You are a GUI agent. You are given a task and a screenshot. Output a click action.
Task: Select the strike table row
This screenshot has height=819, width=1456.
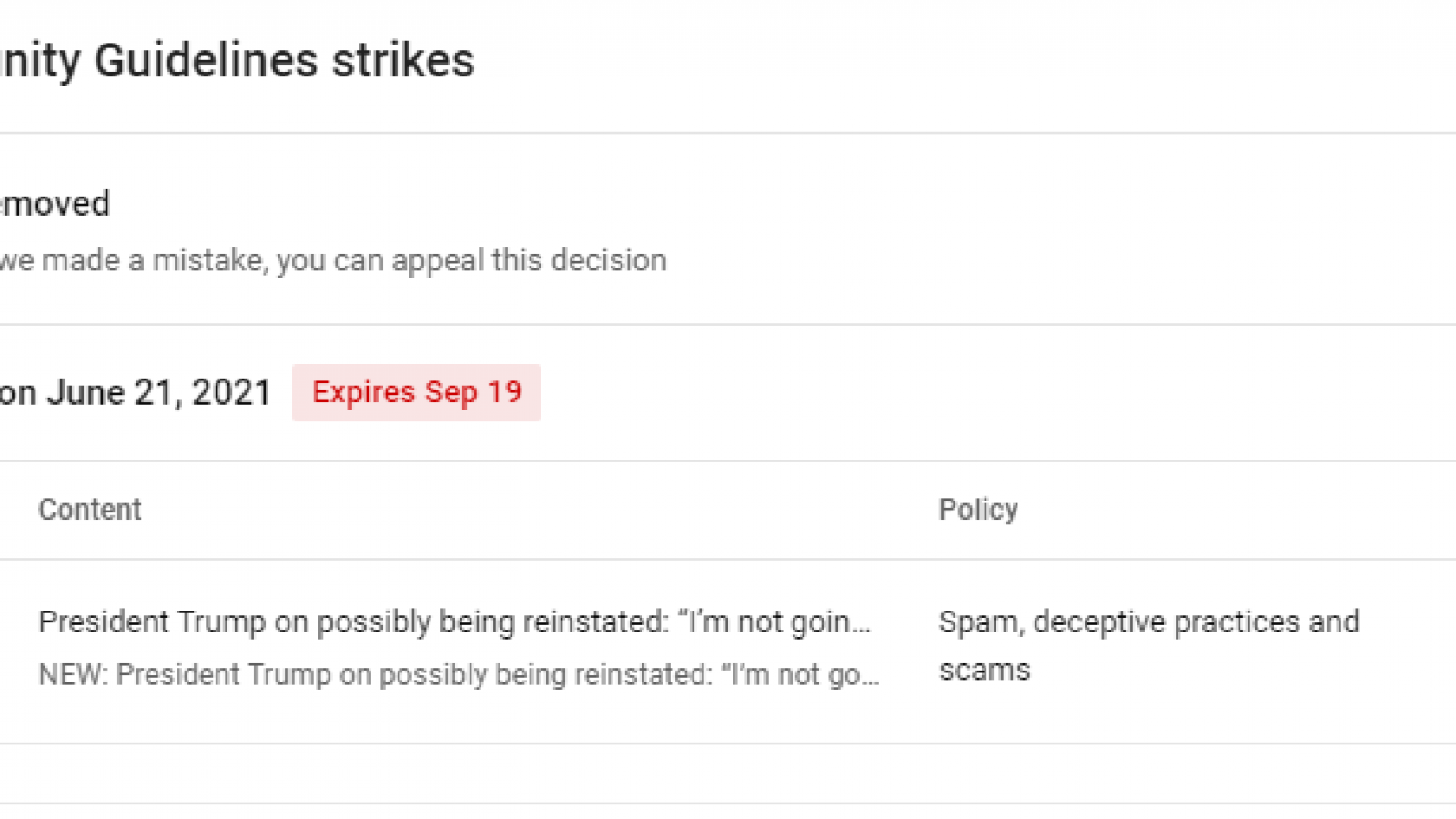pos(637,646)
